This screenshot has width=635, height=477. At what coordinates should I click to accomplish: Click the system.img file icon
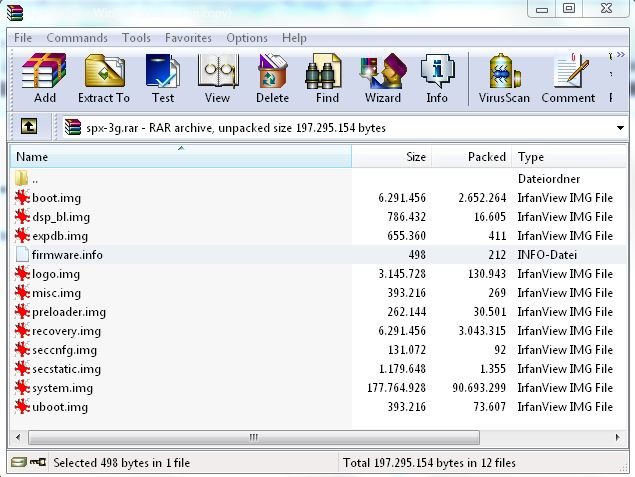pyautogui.click(x=22, y=388)
